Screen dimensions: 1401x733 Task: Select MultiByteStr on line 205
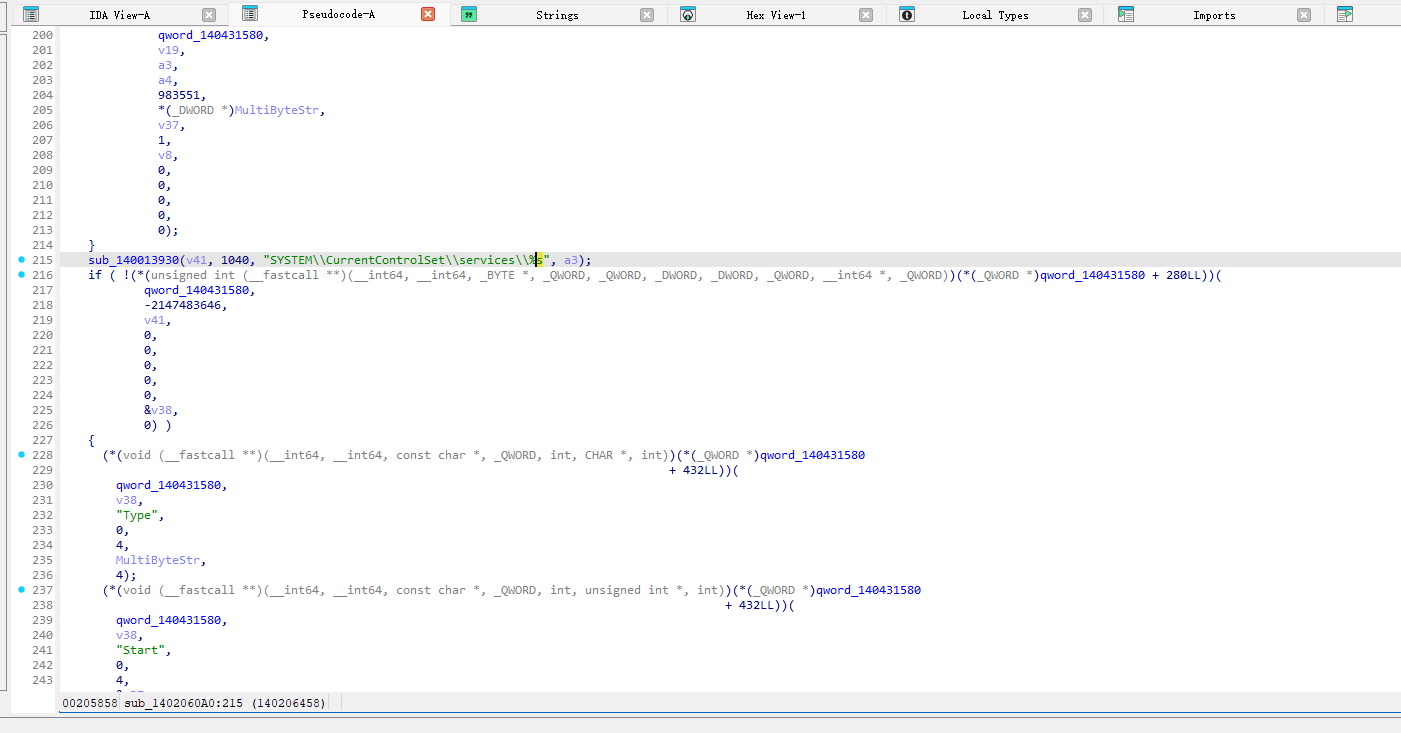(277, 110)
